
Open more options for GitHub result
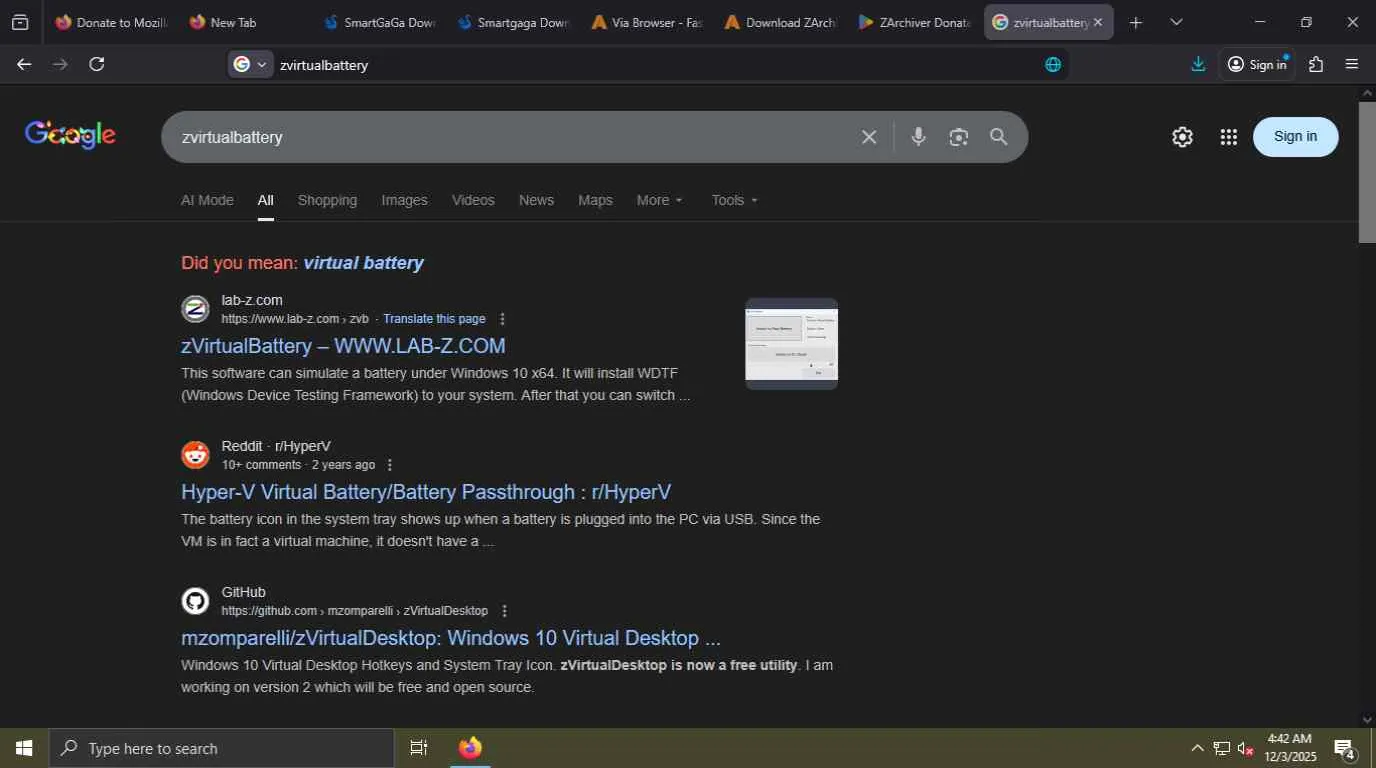[504, 611]
